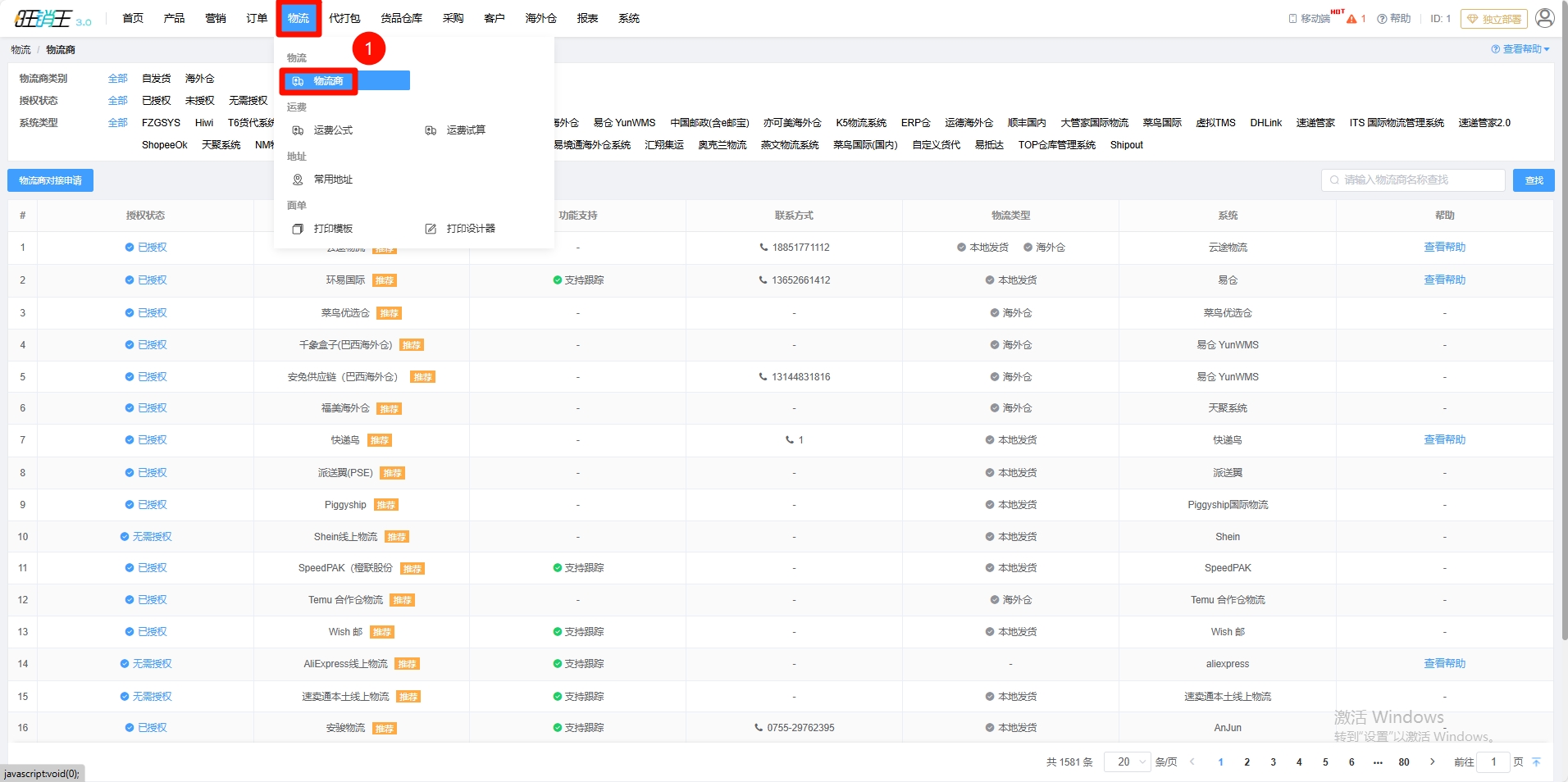Open the 订单 top menu
The width and height of the screenshot is (1568, 782).
coord(257,18)
